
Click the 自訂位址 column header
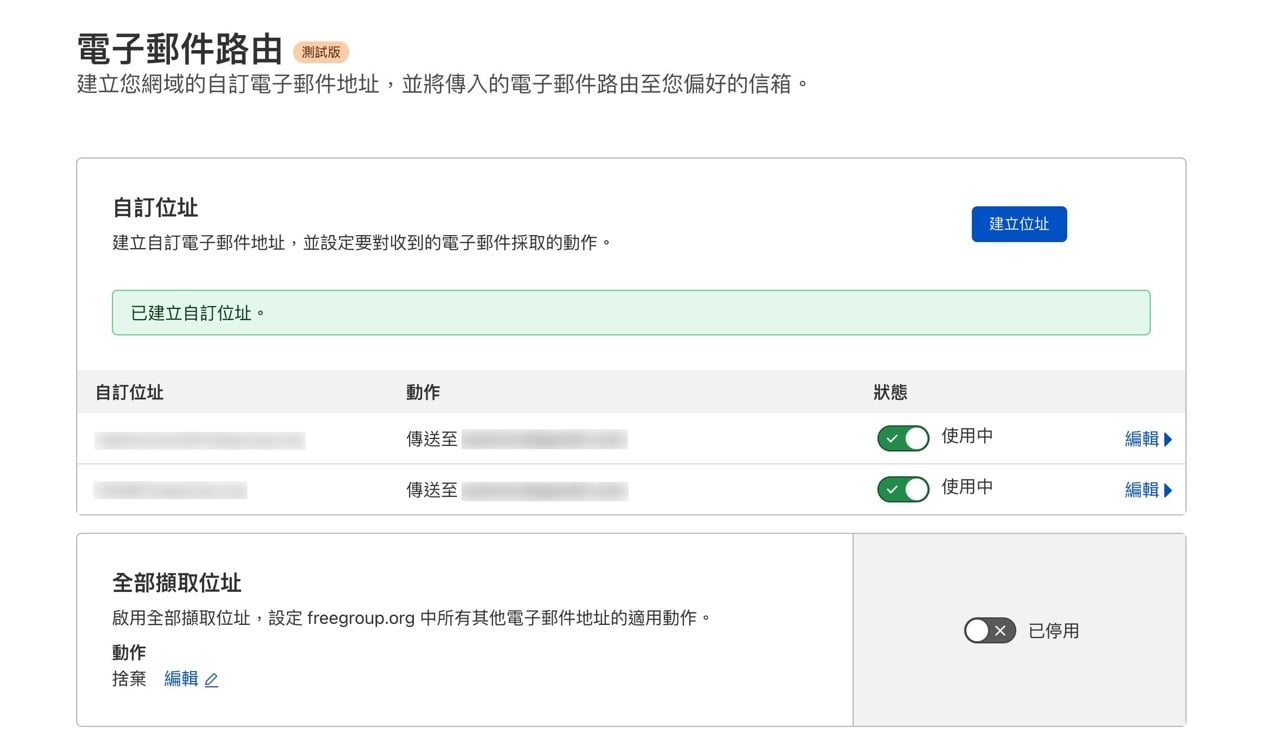[129, 392]
